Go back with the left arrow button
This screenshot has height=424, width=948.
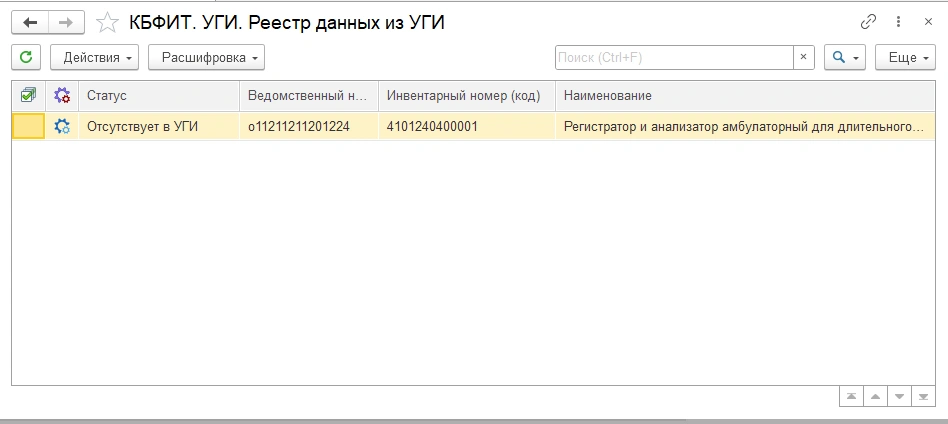click(30, 23)
